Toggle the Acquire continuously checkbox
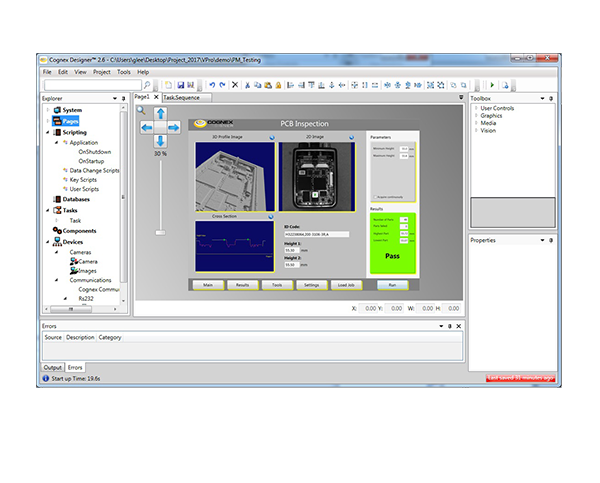Screen dimensions: 600x483 pos(375,197)
